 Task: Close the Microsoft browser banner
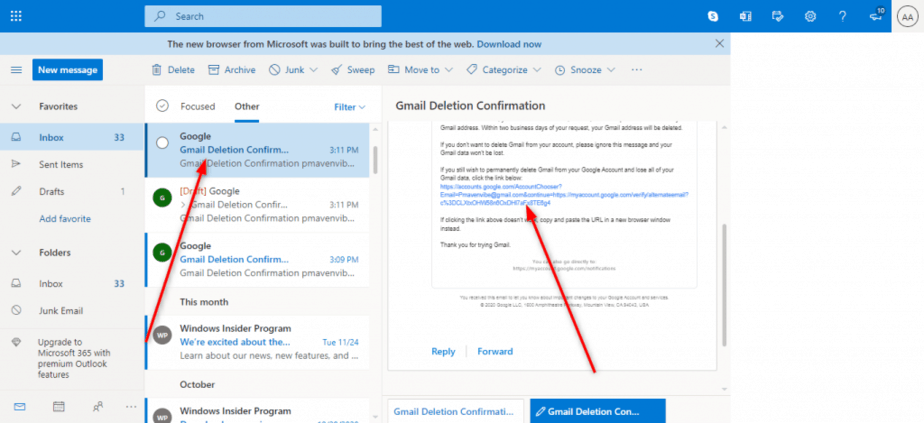[x=719, y=44]
